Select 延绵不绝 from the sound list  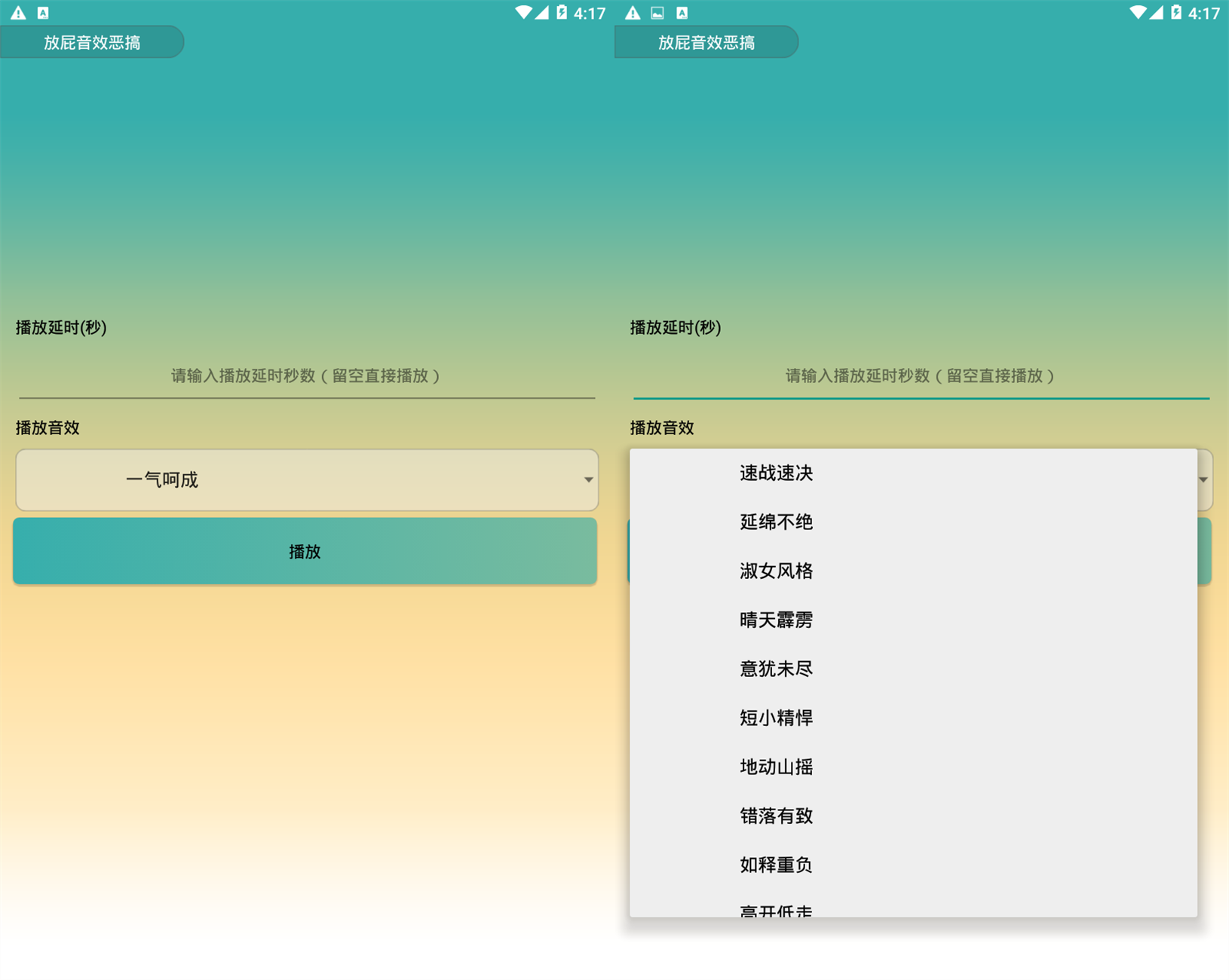776,522
